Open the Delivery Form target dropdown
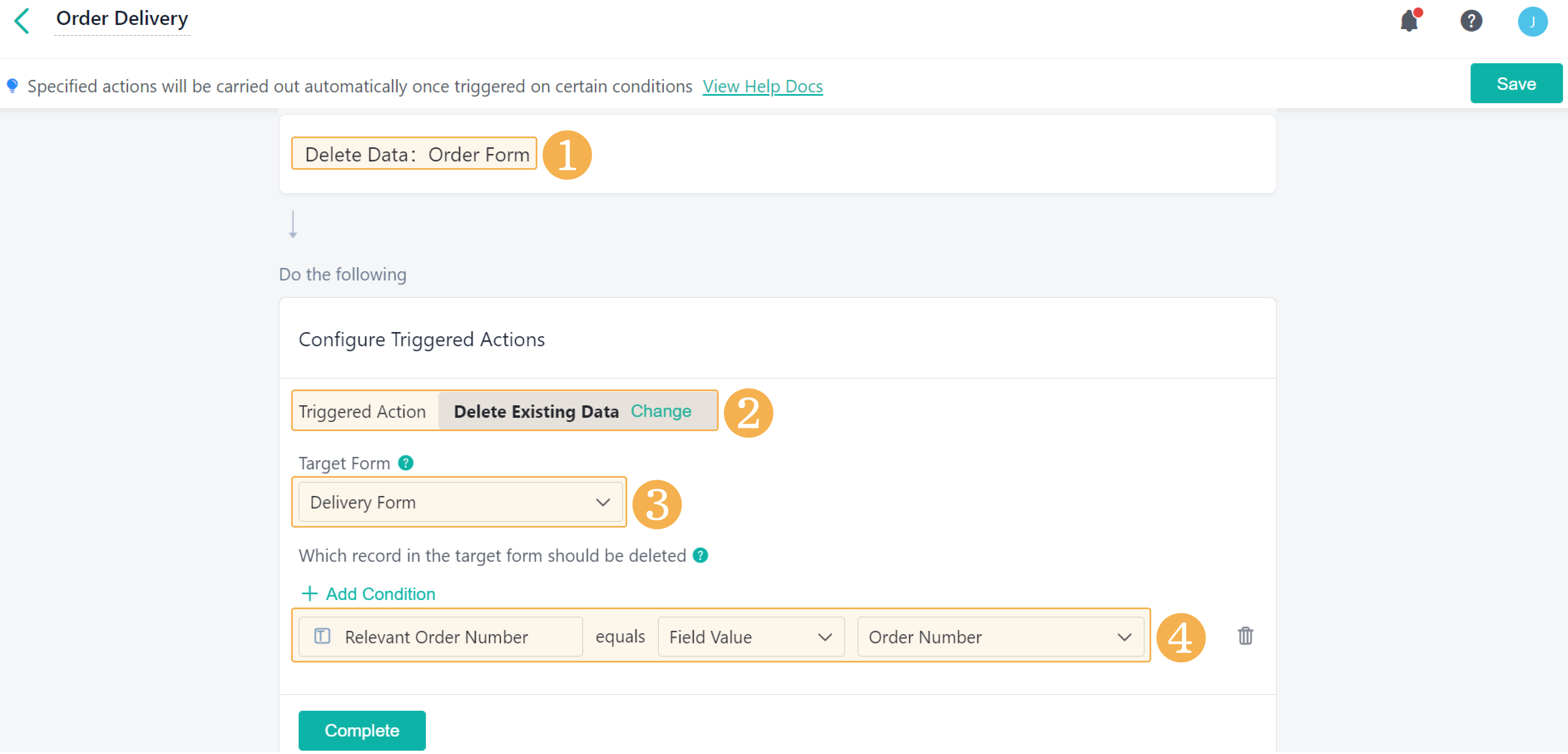Image resolution: width=1568 pixels, height=754 pixels. 460,503
